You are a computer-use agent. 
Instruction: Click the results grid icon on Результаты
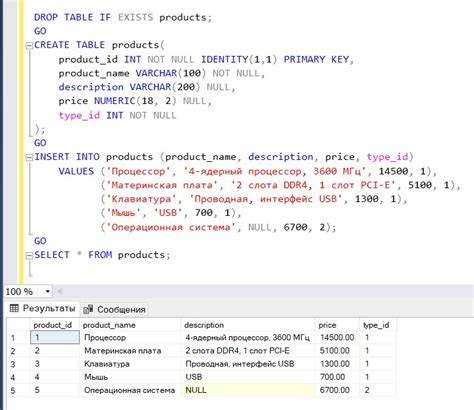click(14, 308)
